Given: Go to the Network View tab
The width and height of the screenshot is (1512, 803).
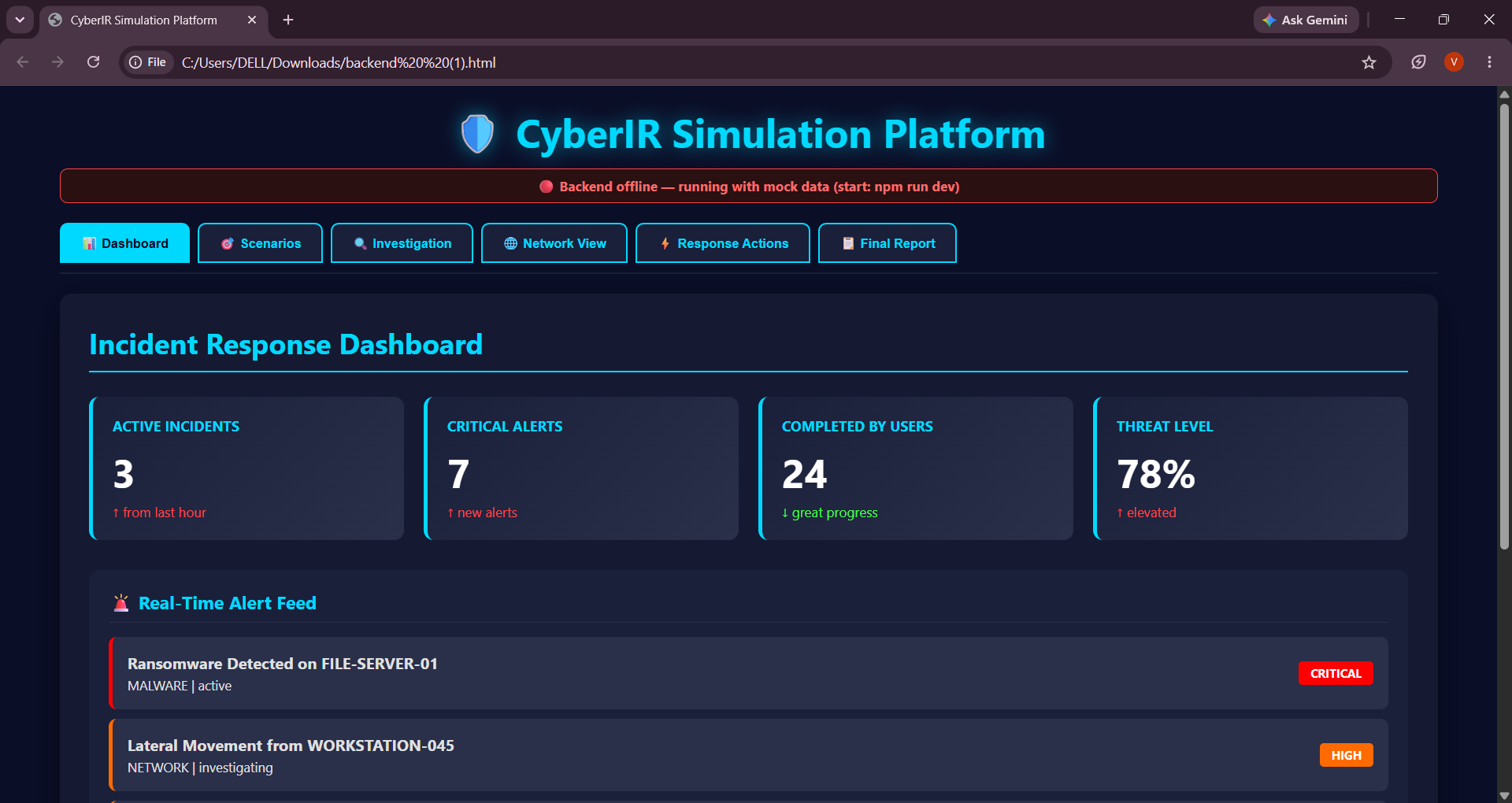Looking at the screenshot, I should 554,243.
